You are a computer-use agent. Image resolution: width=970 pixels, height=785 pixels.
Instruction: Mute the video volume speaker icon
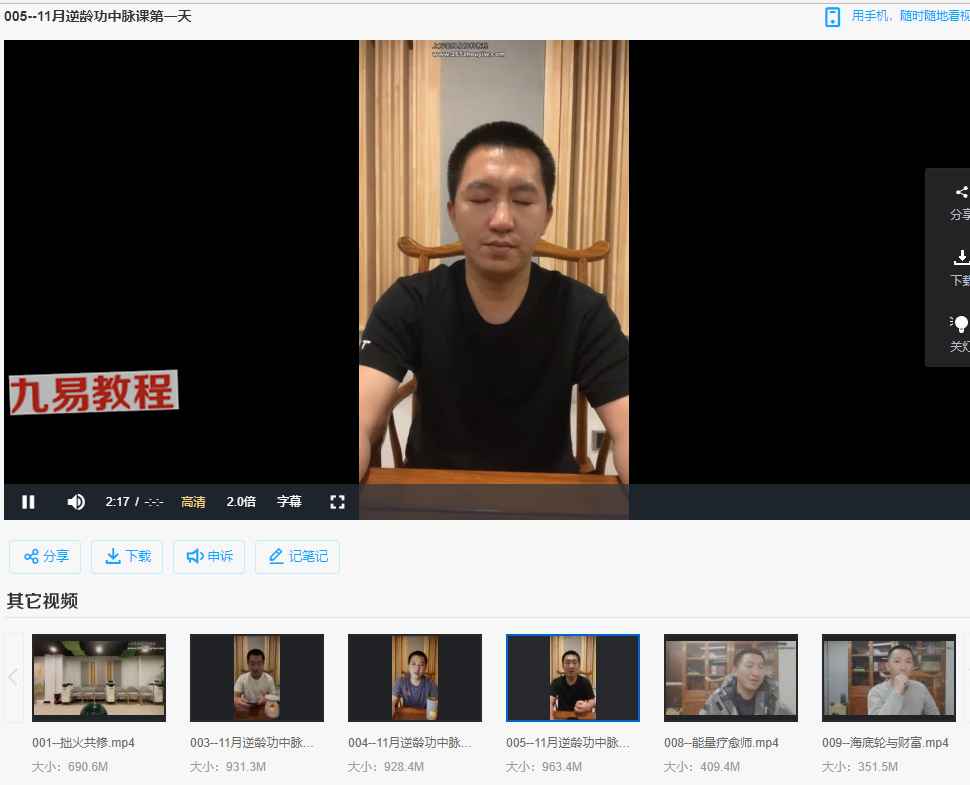pyautogui.click(x=76, y=502)
